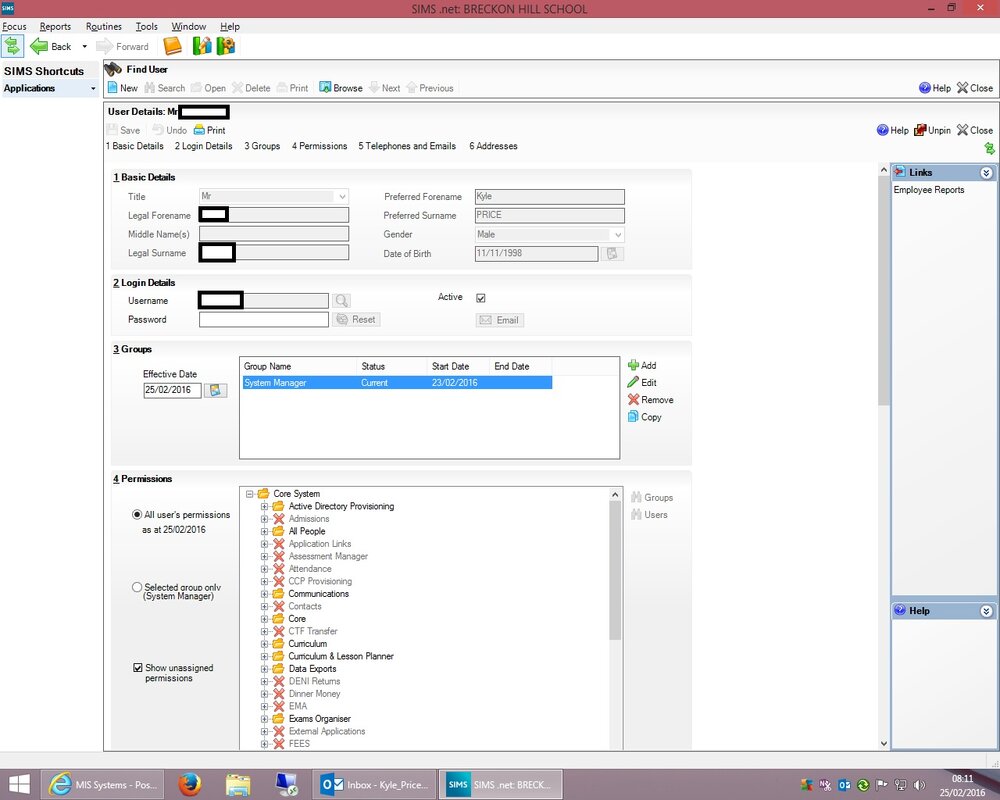Click the Unpin icon
The image size is (1000, 800).
(920, 130)
